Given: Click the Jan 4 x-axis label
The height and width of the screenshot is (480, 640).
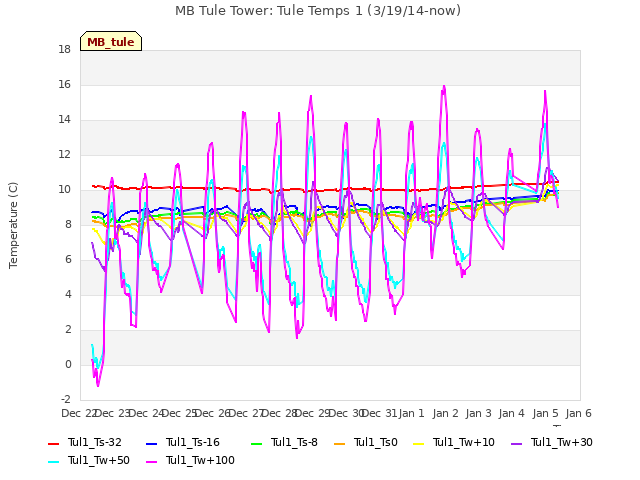Looking at the screenshot, I should [511, 413].
